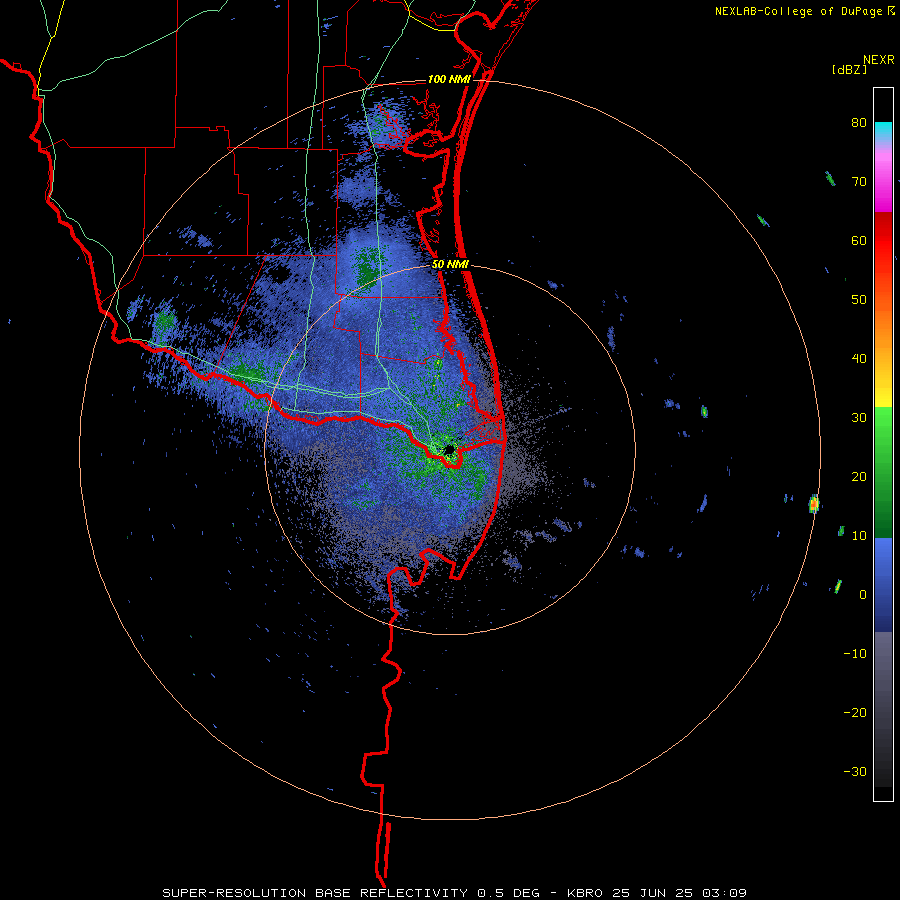Click the 30 value on the dBZ scale
The image size is (900, 900).
click(x=859, y=418)
